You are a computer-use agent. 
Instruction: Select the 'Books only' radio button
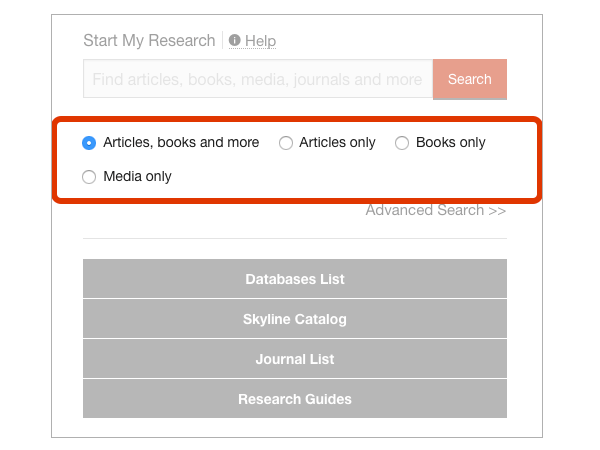click(402, 143)
